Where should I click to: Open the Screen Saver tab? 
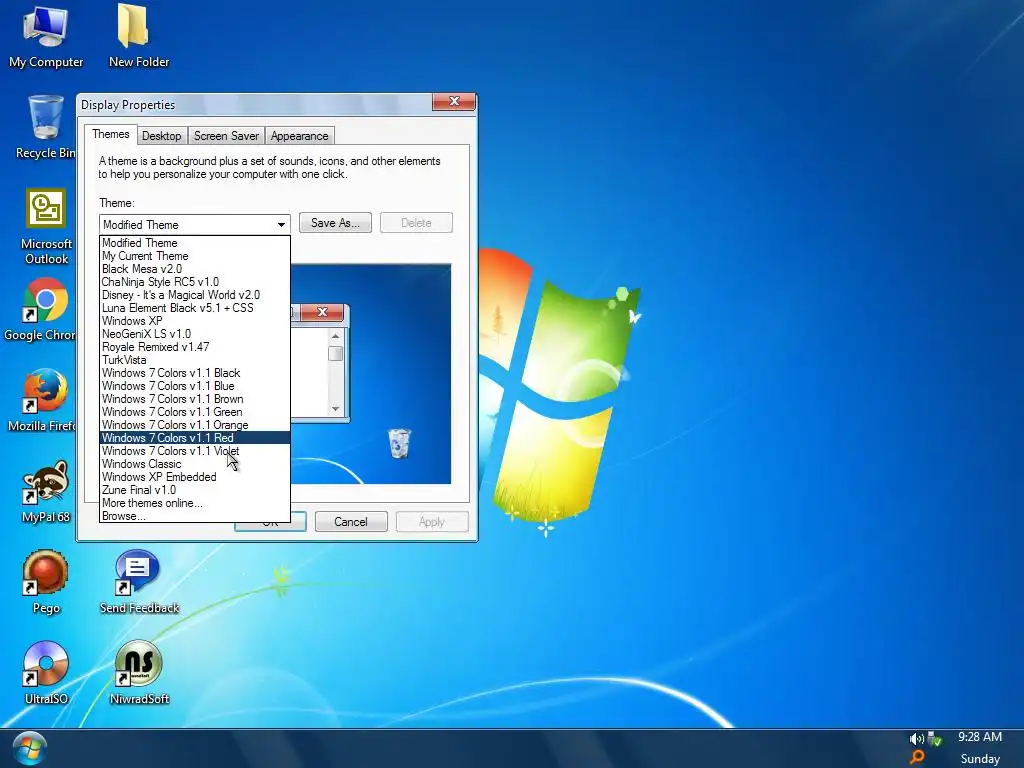point(226,136)
